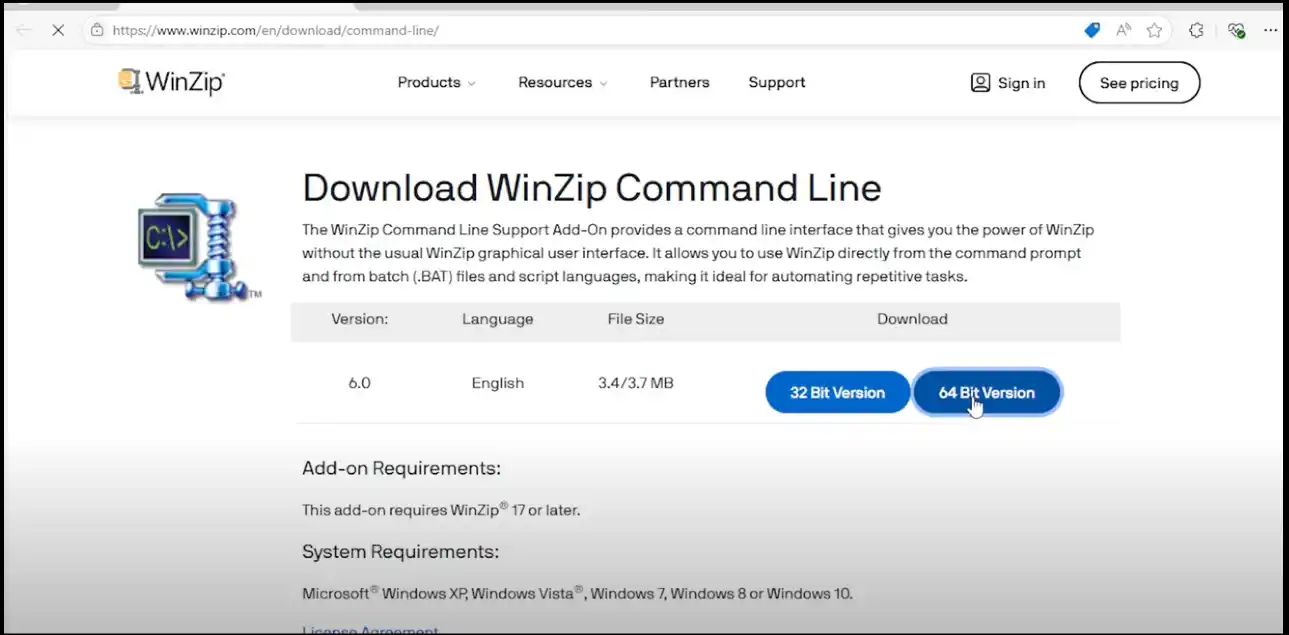
Task: Click the Language column header
Action: pyautogui.click(x=498, y=319)
